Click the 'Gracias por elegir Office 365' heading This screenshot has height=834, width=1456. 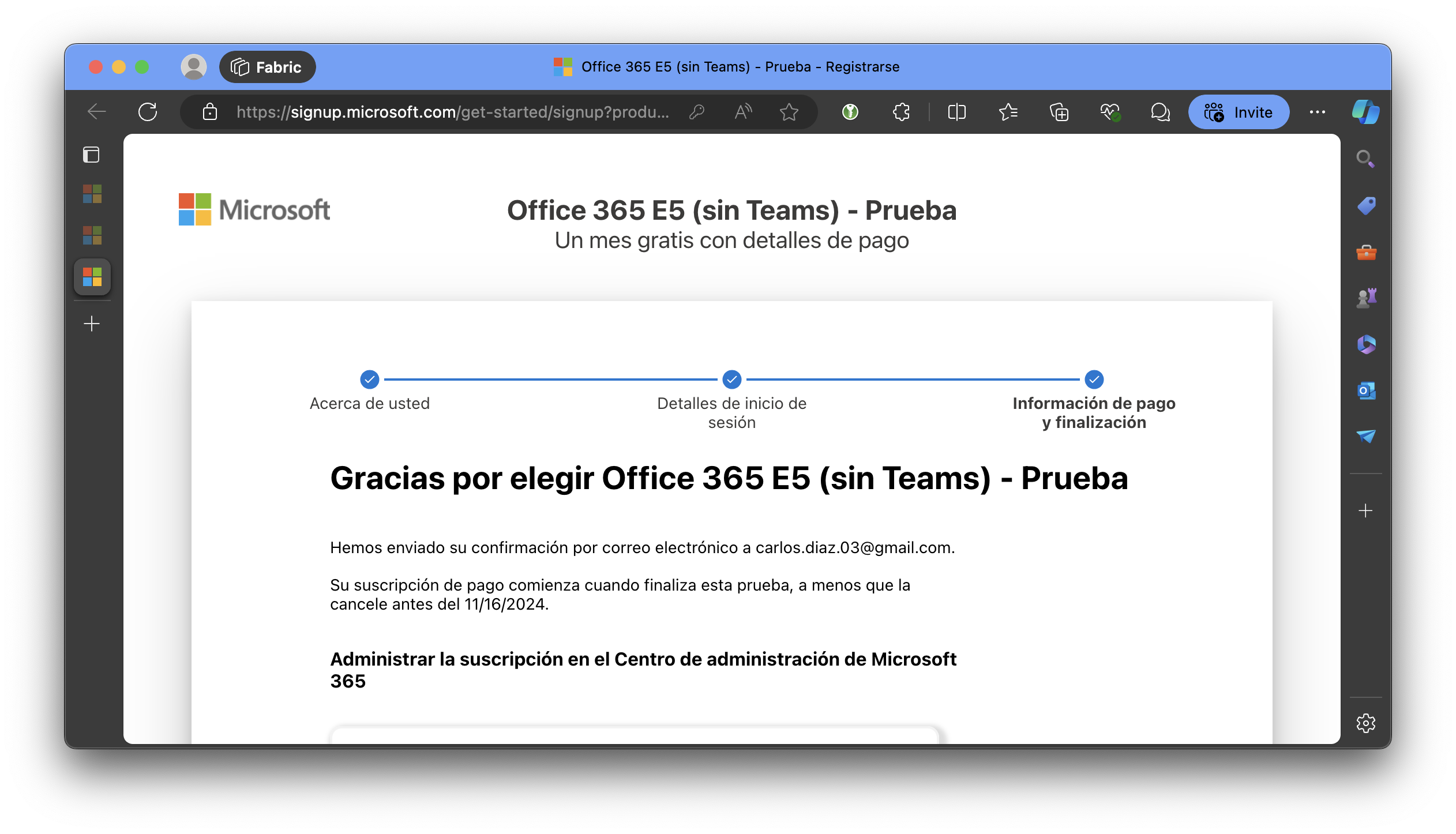point(729,478)
